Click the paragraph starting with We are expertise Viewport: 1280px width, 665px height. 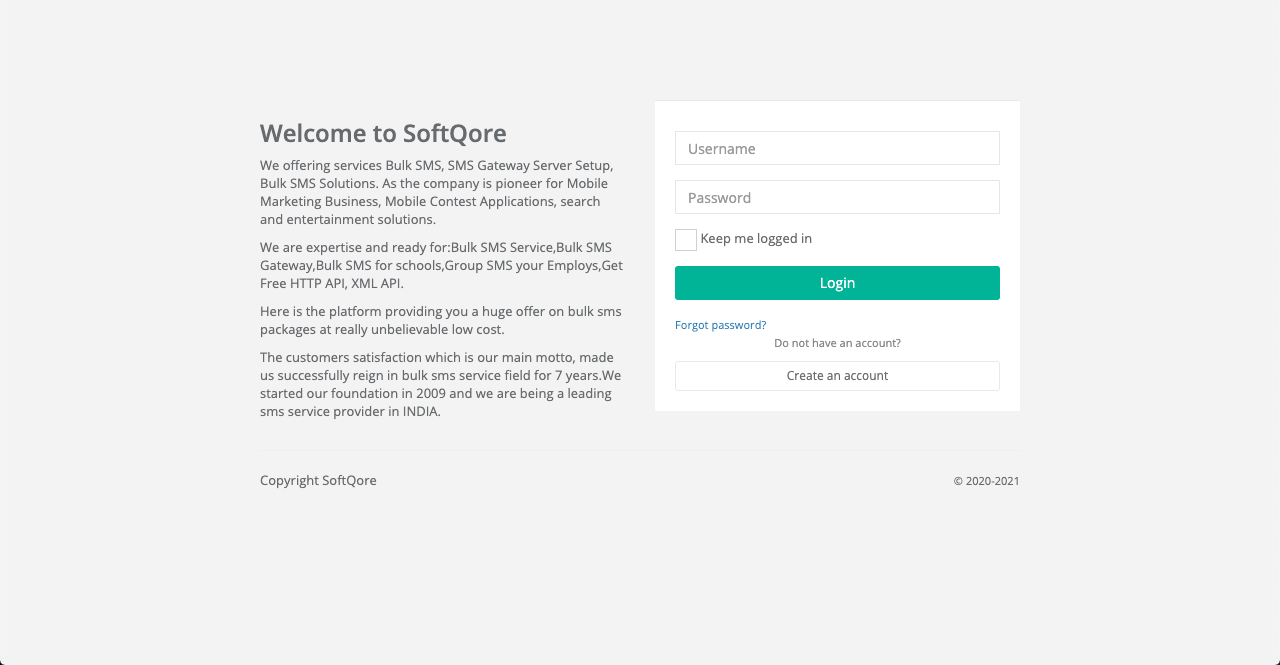click(x=441, y=265)
